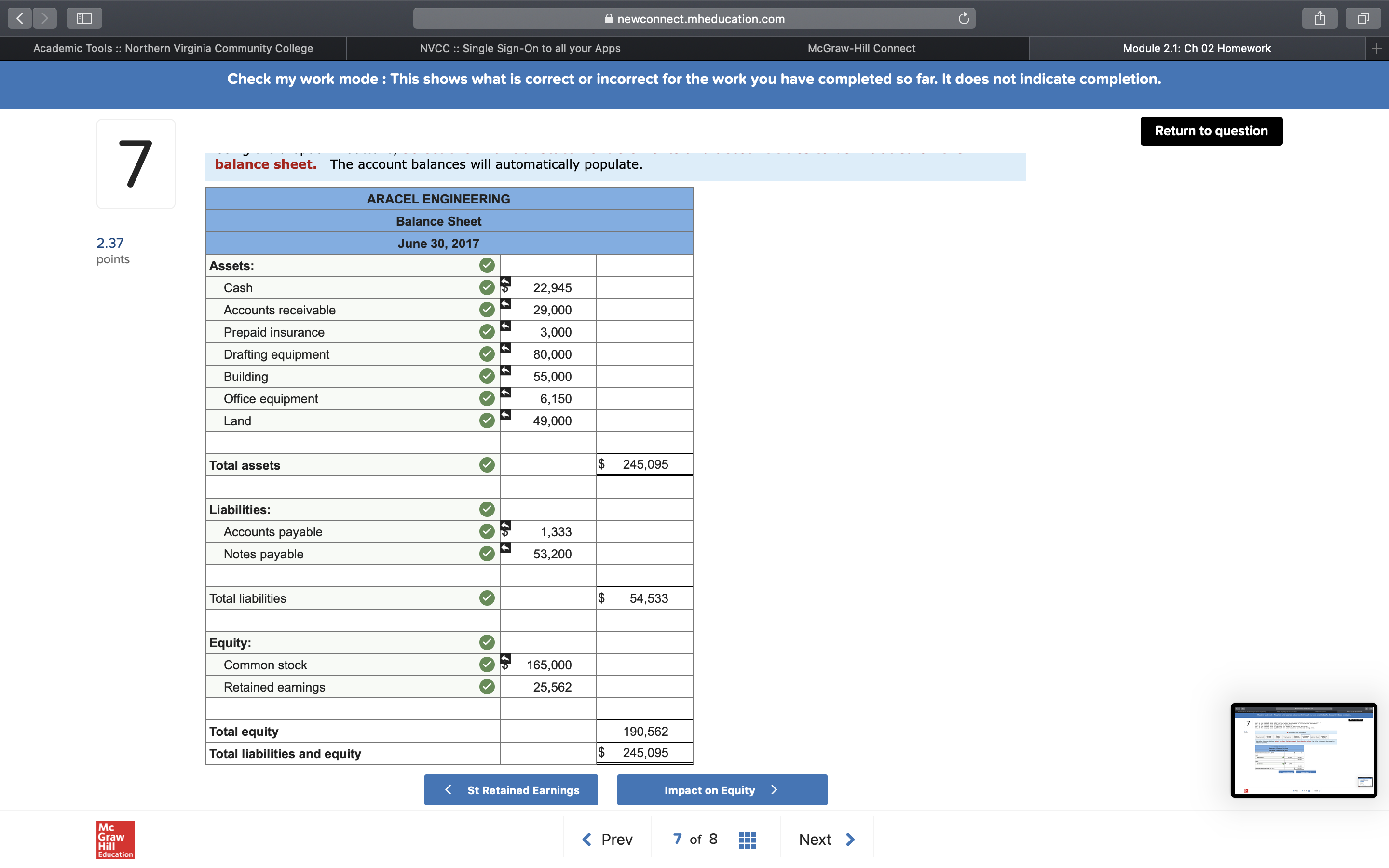Open the Impact on Equity page

[722, 790]
